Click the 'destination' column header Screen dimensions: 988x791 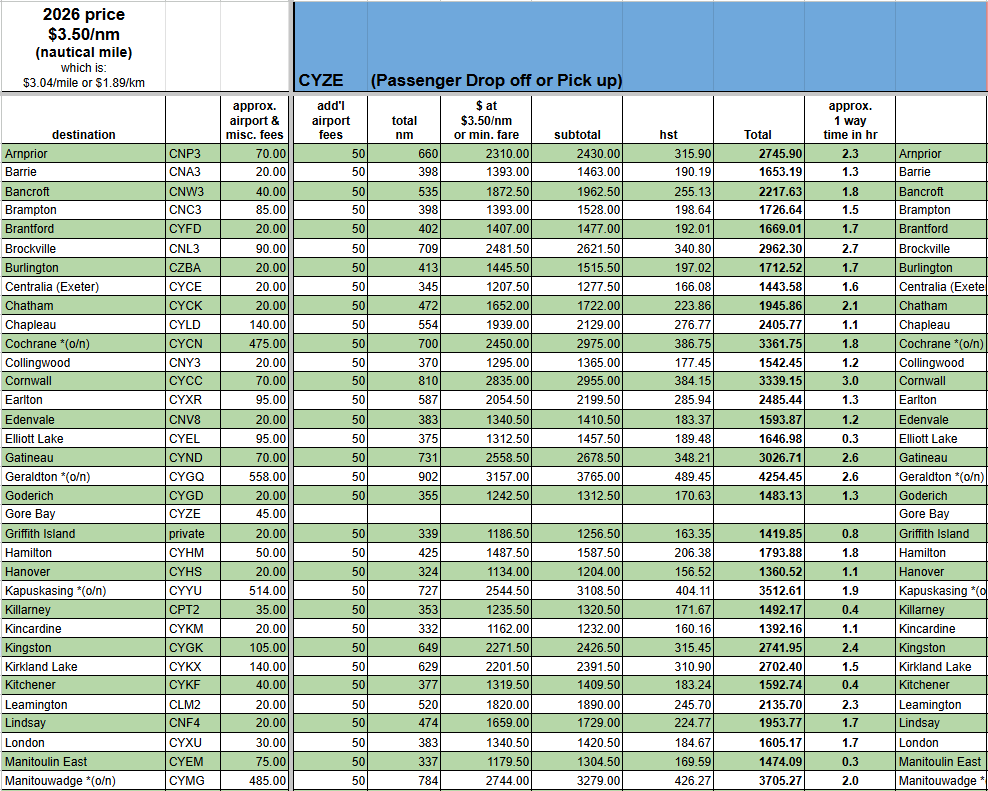pyautogui.click(x=83, y=134)
